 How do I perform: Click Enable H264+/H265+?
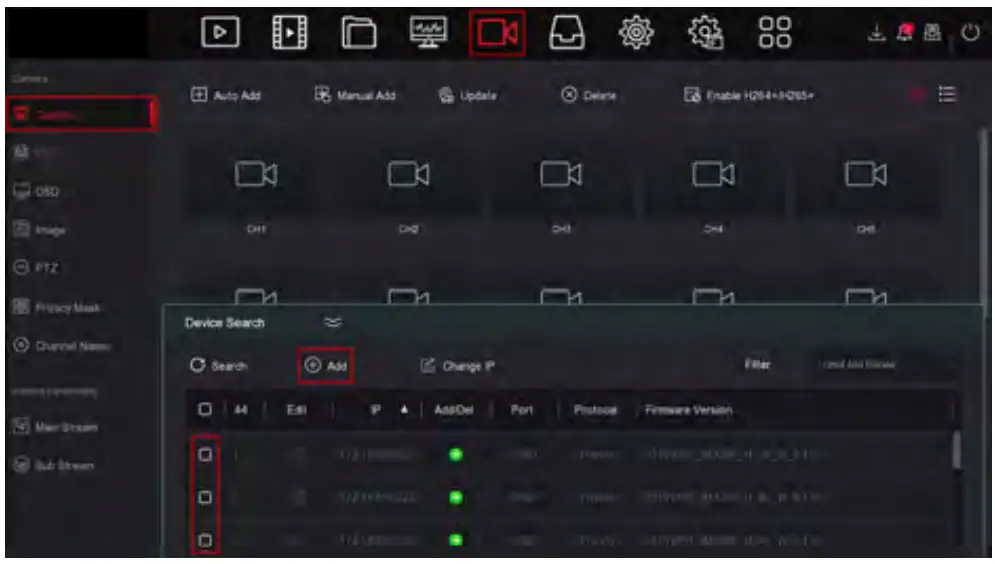(x=749, y=95)
